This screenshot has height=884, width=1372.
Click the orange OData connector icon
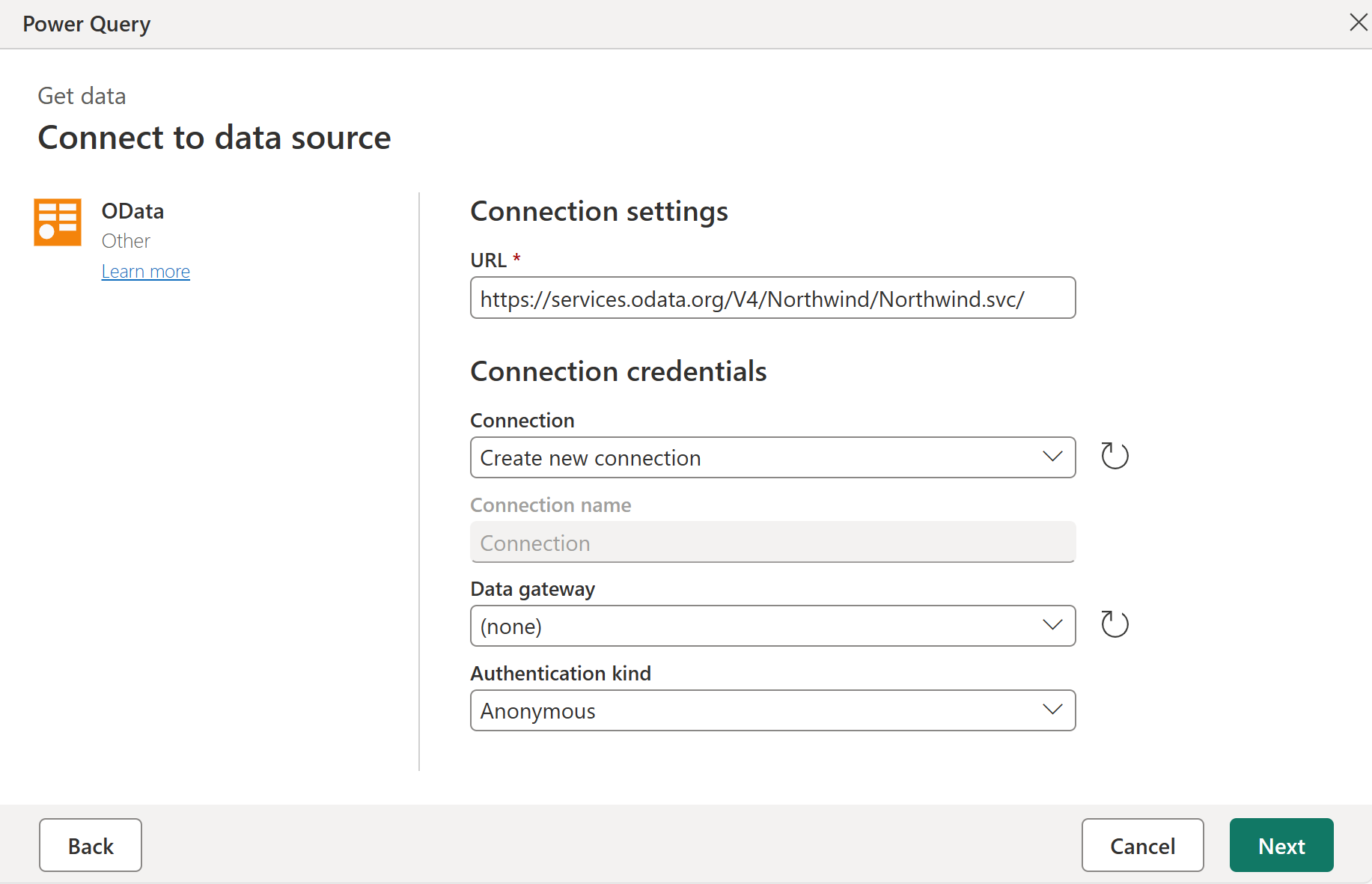(58, 222)
